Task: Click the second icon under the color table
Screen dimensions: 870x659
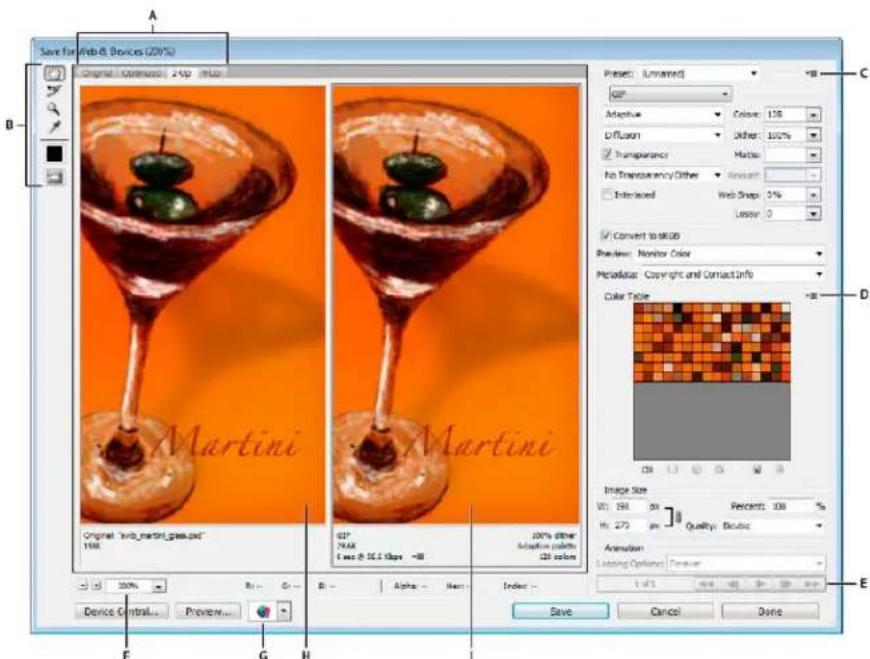Action: click(x=672, y=469)
